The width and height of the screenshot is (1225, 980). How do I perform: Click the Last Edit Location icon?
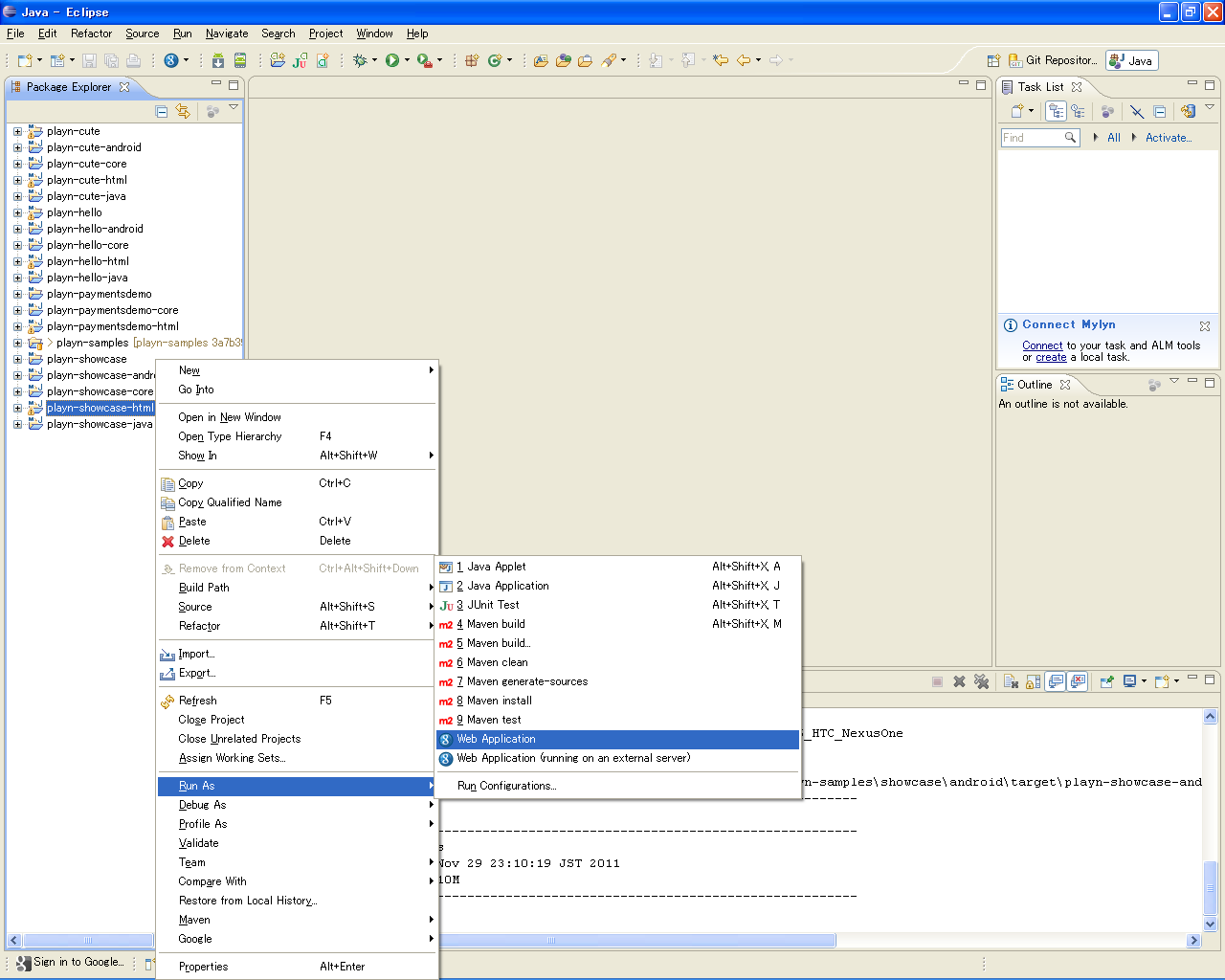(720, 60)
